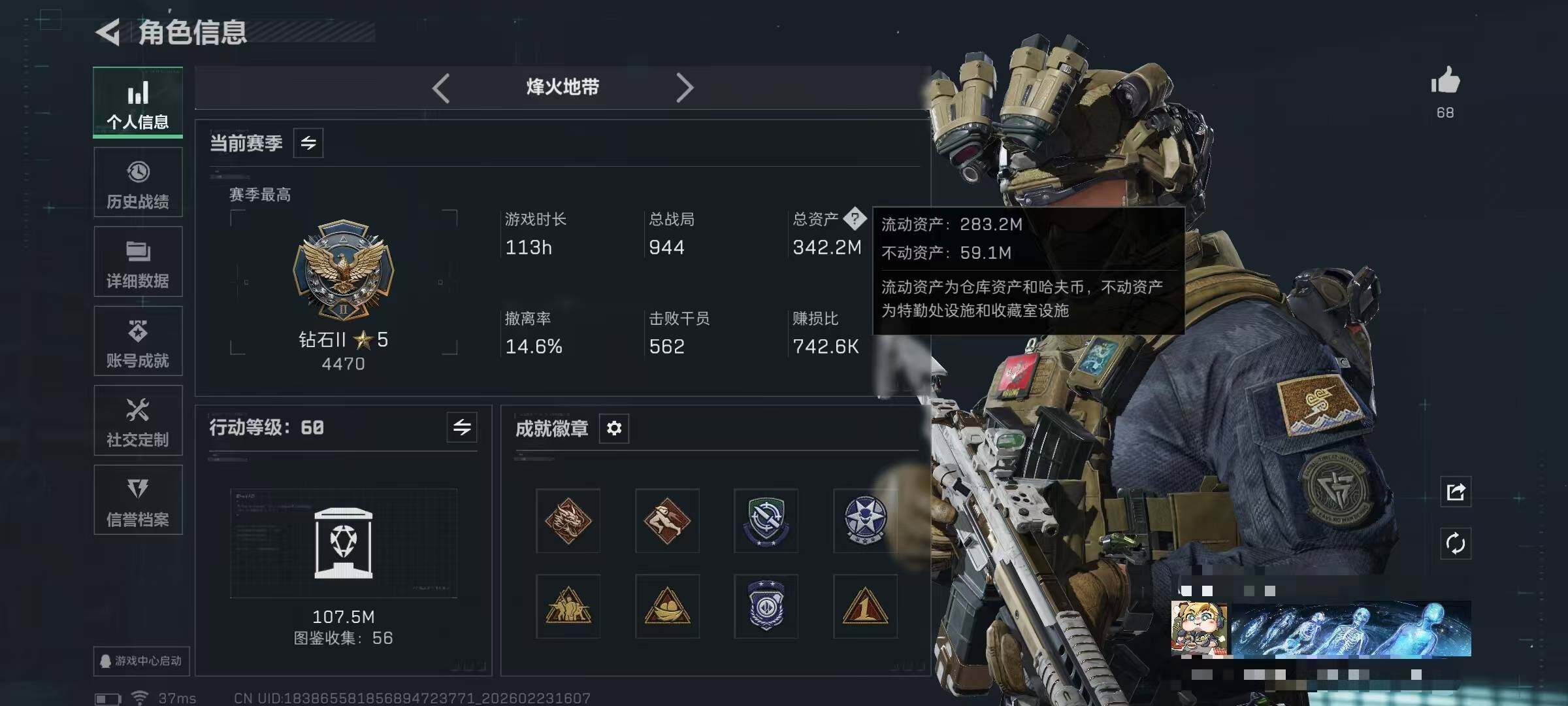Click the share profile icon
1568x706 pixels.
pyautogui.click(x=1456, y=492)
